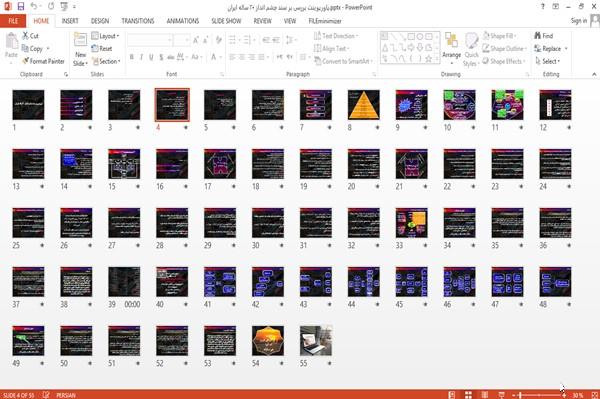Click the Save icon in quick access toolbar
The height and width of the screenshot is (399, 600).
[21, 7]
